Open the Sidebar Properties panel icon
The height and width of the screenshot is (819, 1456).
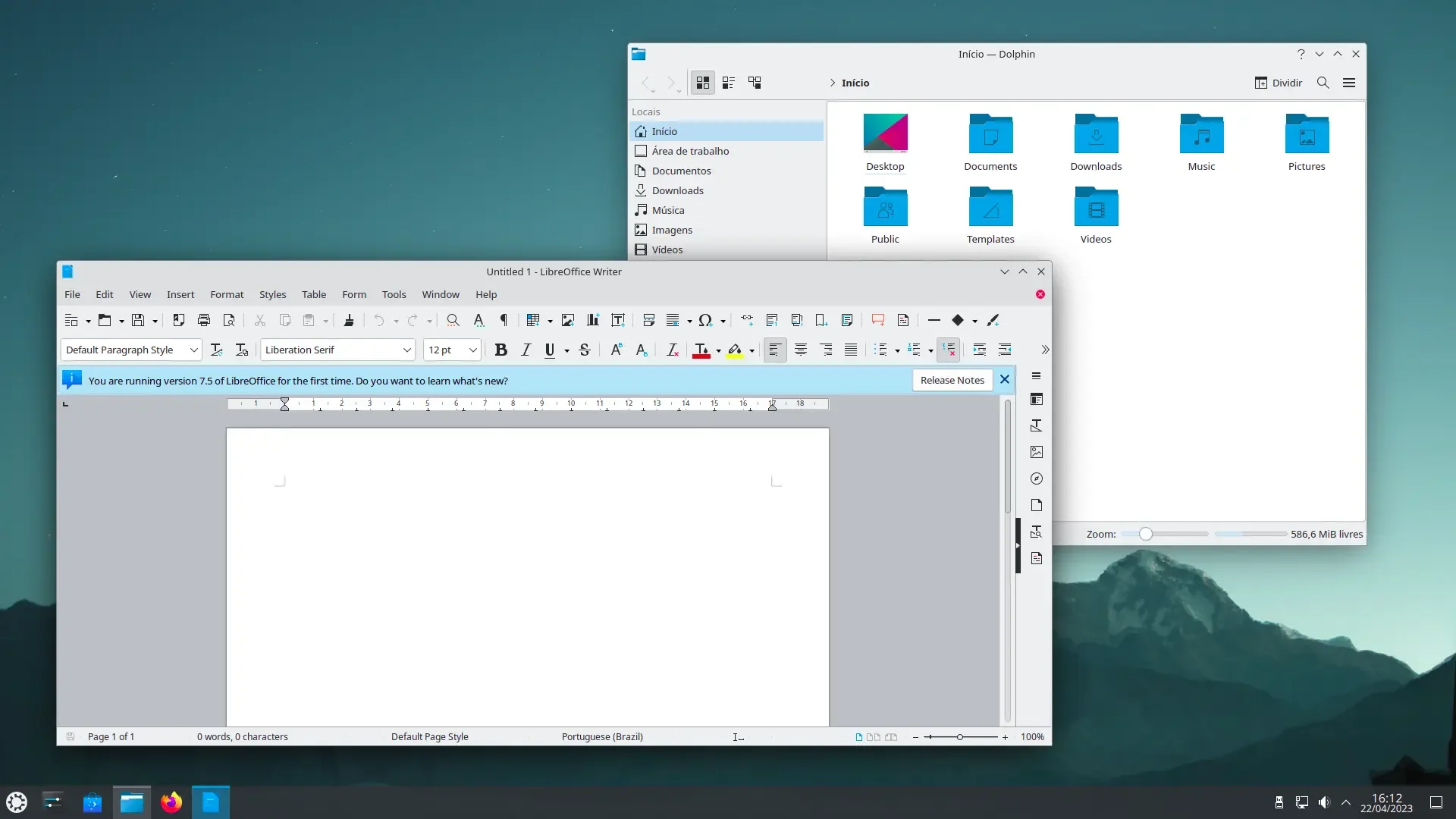point(1037,399)
